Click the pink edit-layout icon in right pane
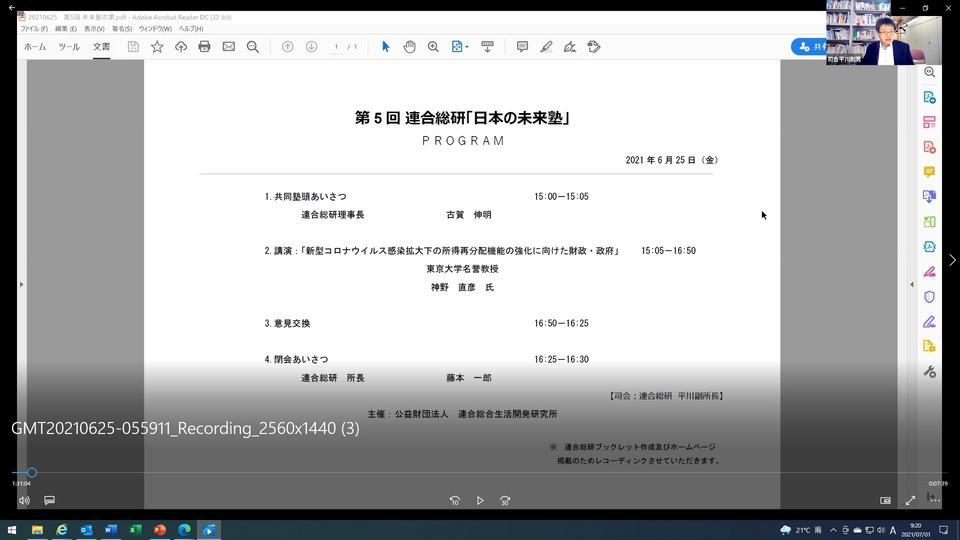Image resolution: width=960 pixels, height=540 pixels. click(x=929, y=122)
